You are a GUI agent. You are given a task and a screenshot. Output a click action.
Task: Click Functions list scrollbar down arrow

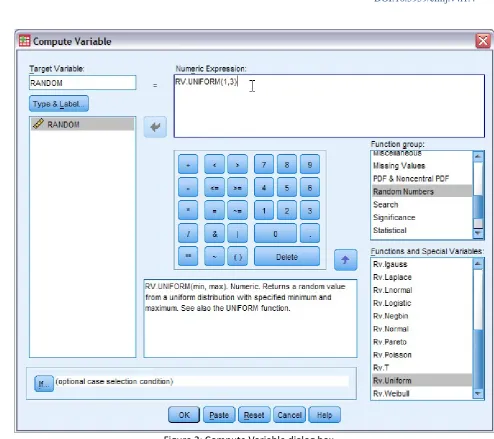pyautogui.click(x=478, y=394)
